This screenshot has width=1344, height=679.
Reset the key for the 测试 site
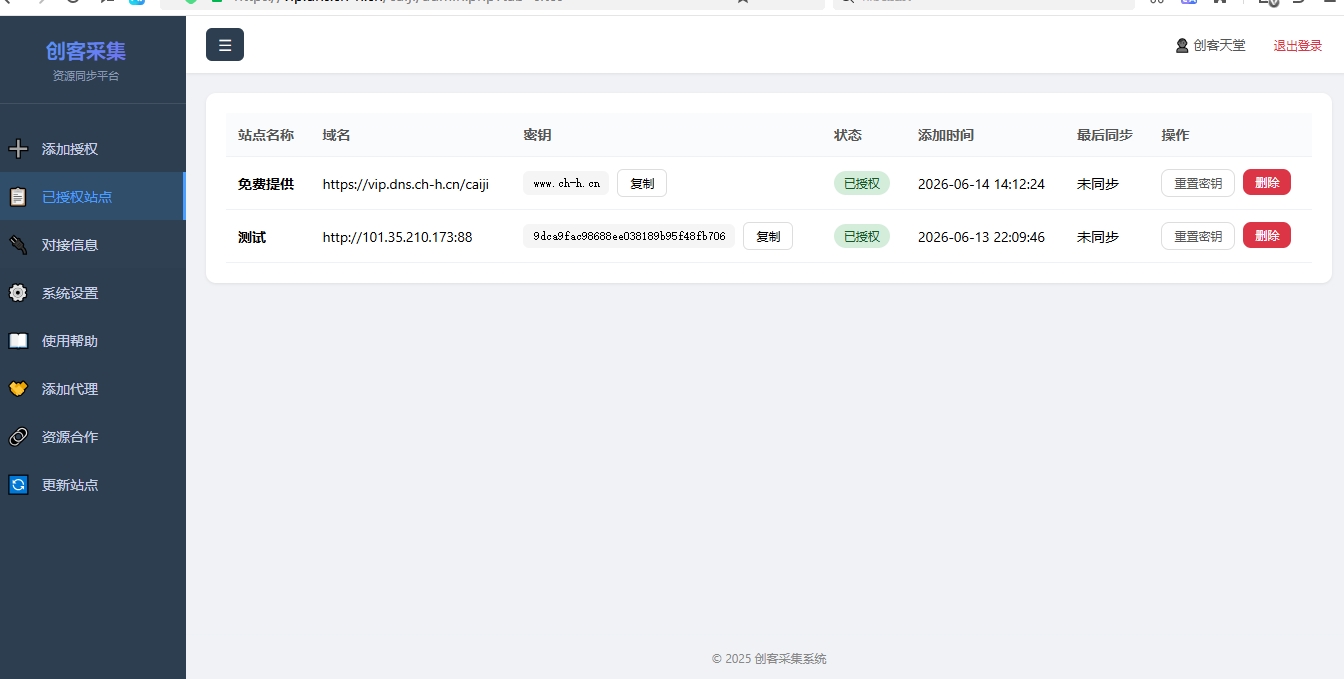tap(1198, 236)
